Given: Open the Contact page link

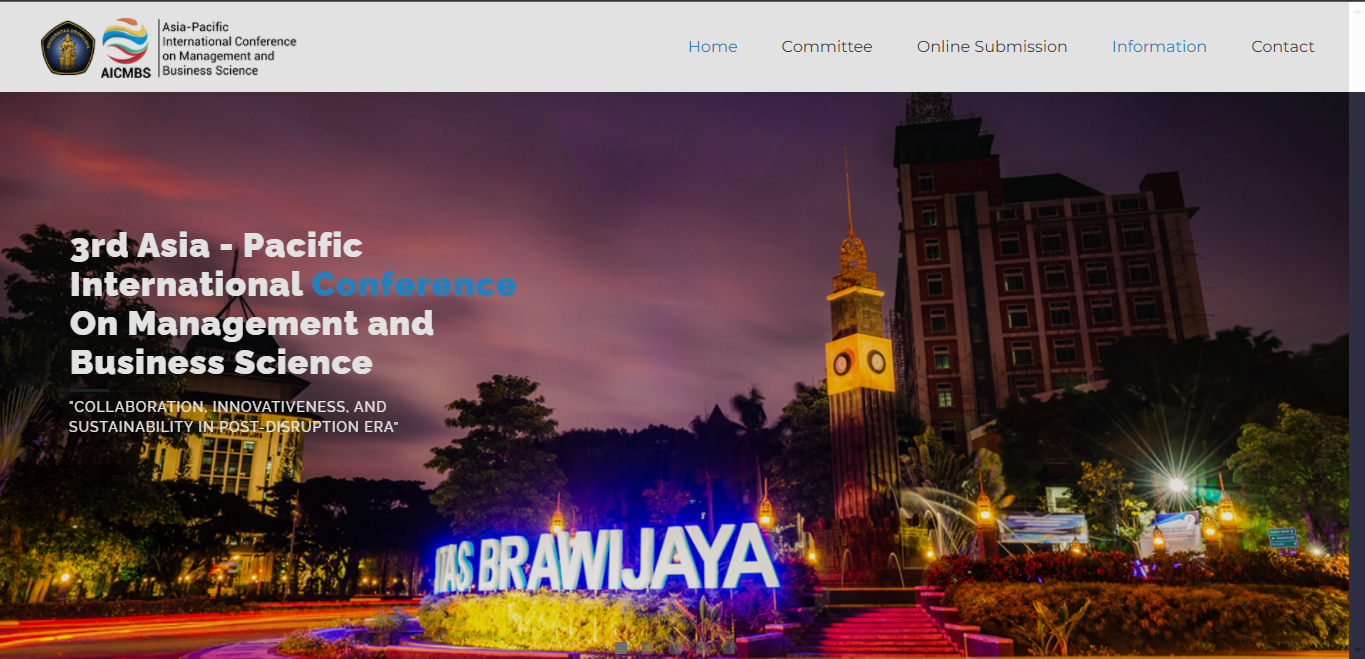Looking at the screenshot, I should [x=1283, y=47].
